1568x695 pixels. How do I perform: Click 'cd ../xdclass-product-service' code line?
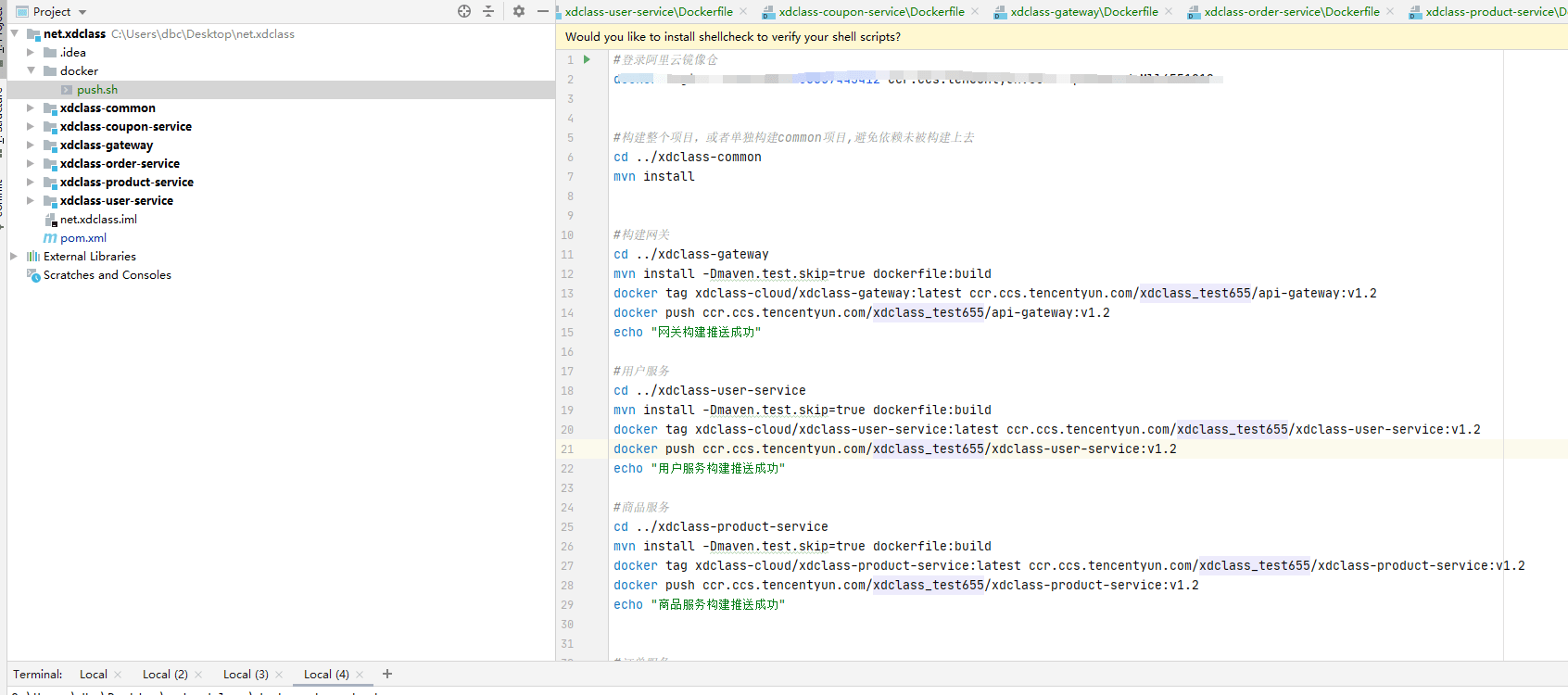point(721,527)
